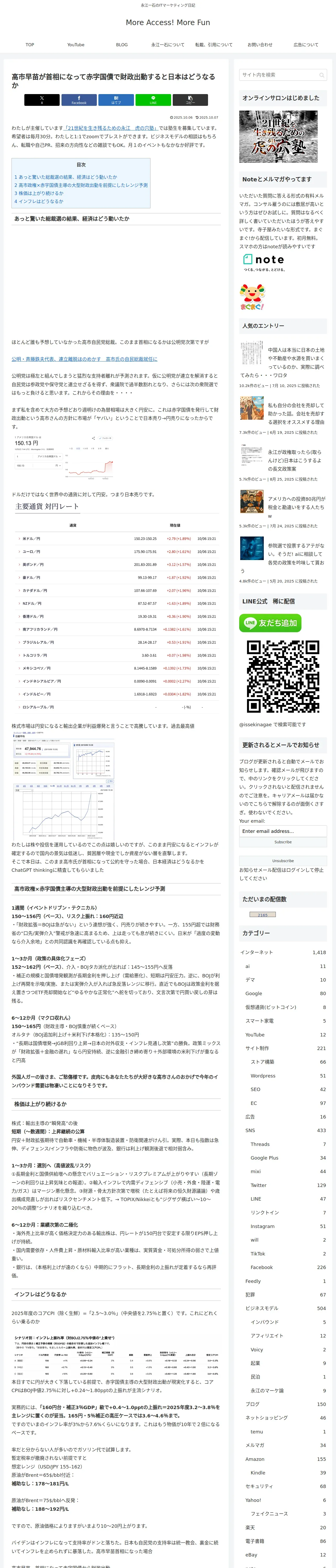Open the 転載、引用について menu item
This screenshot has height=1568, width=336.
point(214,44)
